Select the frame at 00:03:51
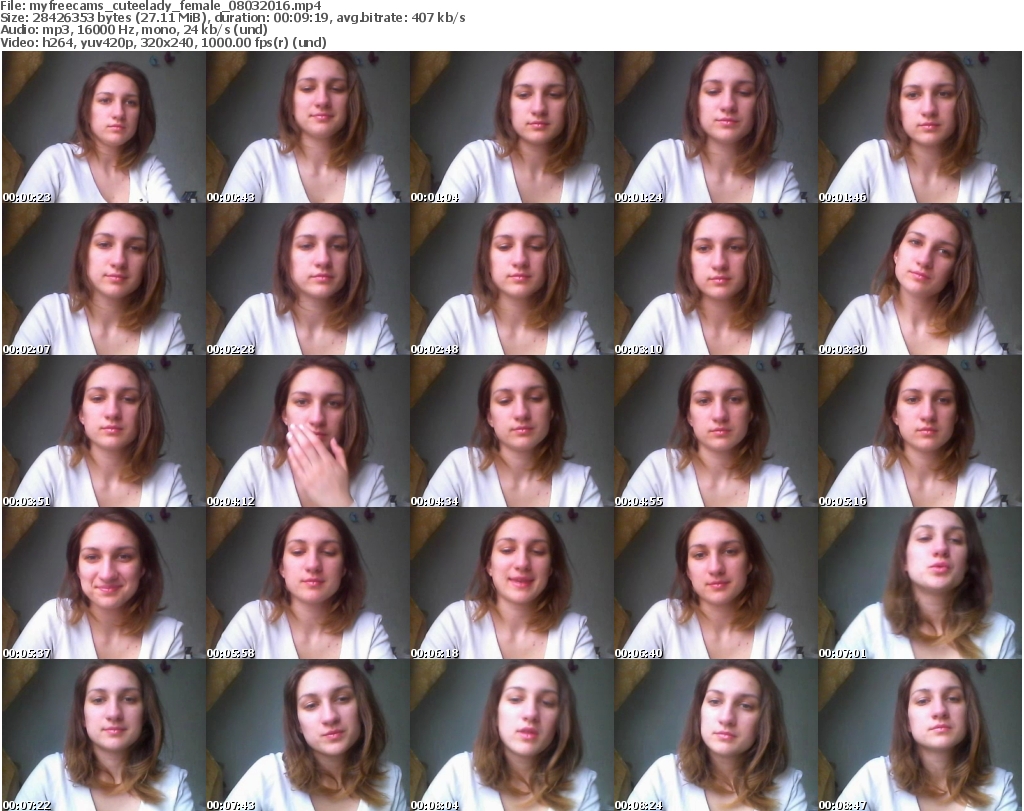Viewport: 1024px width, 811px height. click(103, 432)
